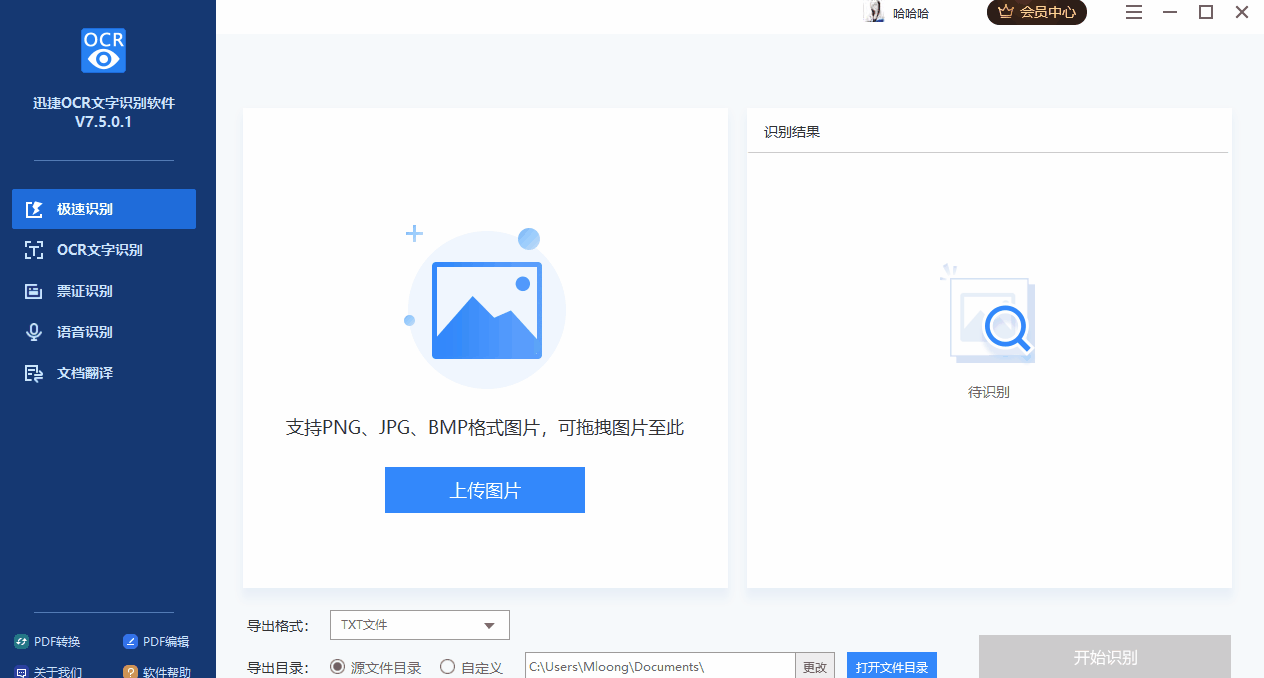This screenshot has width=1264, height=678.
Task: Expand the hamburger menu at top right
Action: tap(1133, 13)
